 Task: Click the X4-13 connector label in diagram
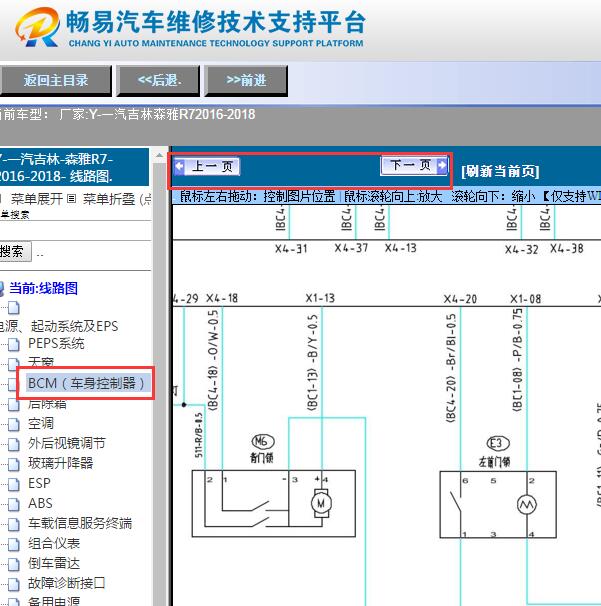tap(400, 248)
